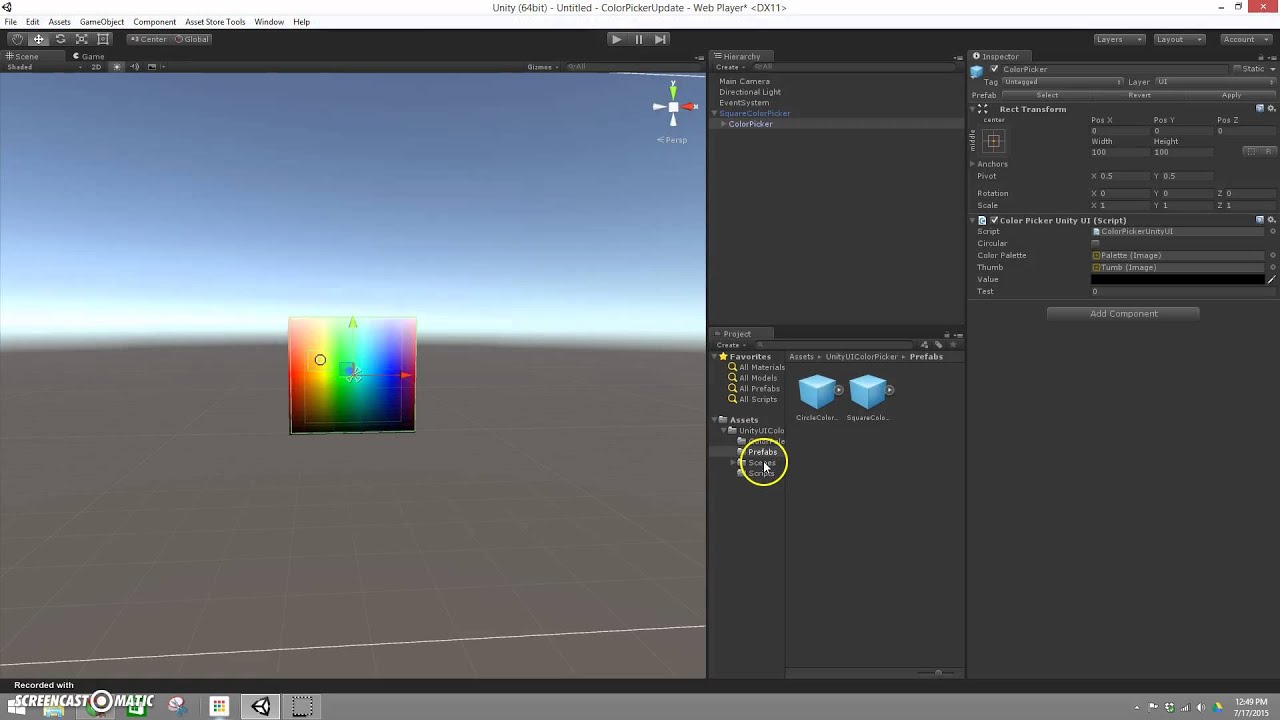Switch to the Game tab
Image resolution: width=1280 pixels, height=720 pixels.
pyautogui.click(x=88, y=56)
